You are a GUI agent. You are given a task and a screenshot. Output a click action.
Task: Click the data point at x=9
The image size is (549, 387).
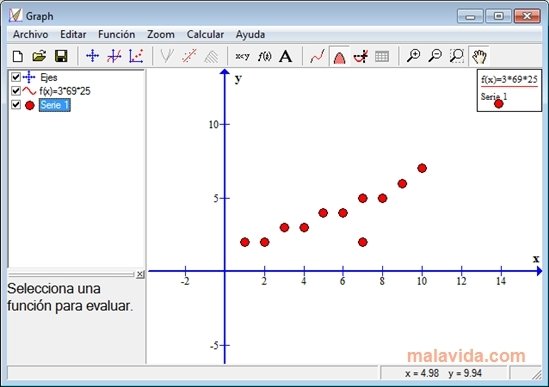[x=402, y=184]
